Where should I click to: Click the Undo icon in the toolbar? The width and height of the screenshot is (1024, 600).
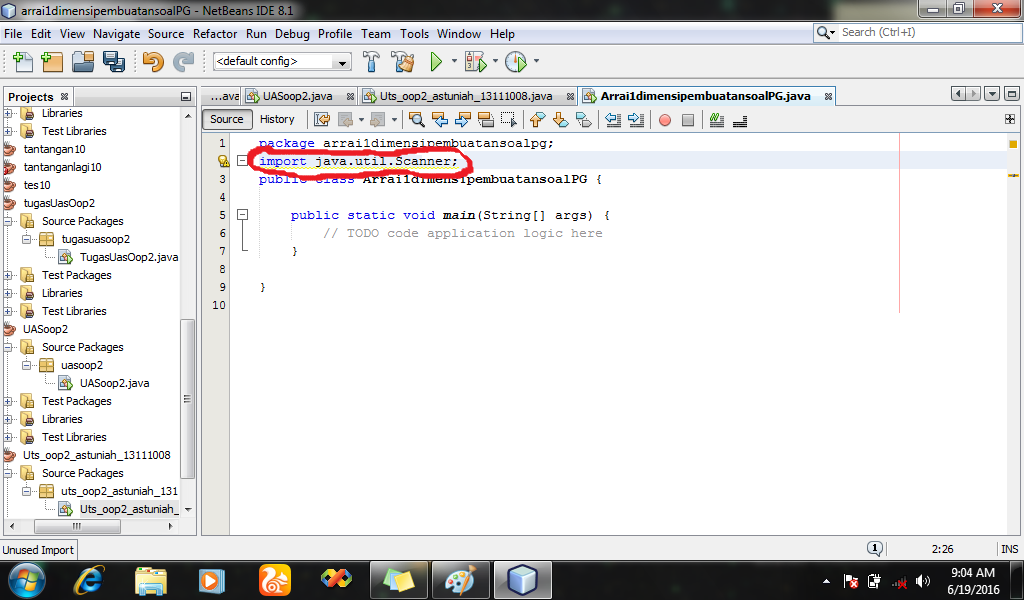point(153,61)
